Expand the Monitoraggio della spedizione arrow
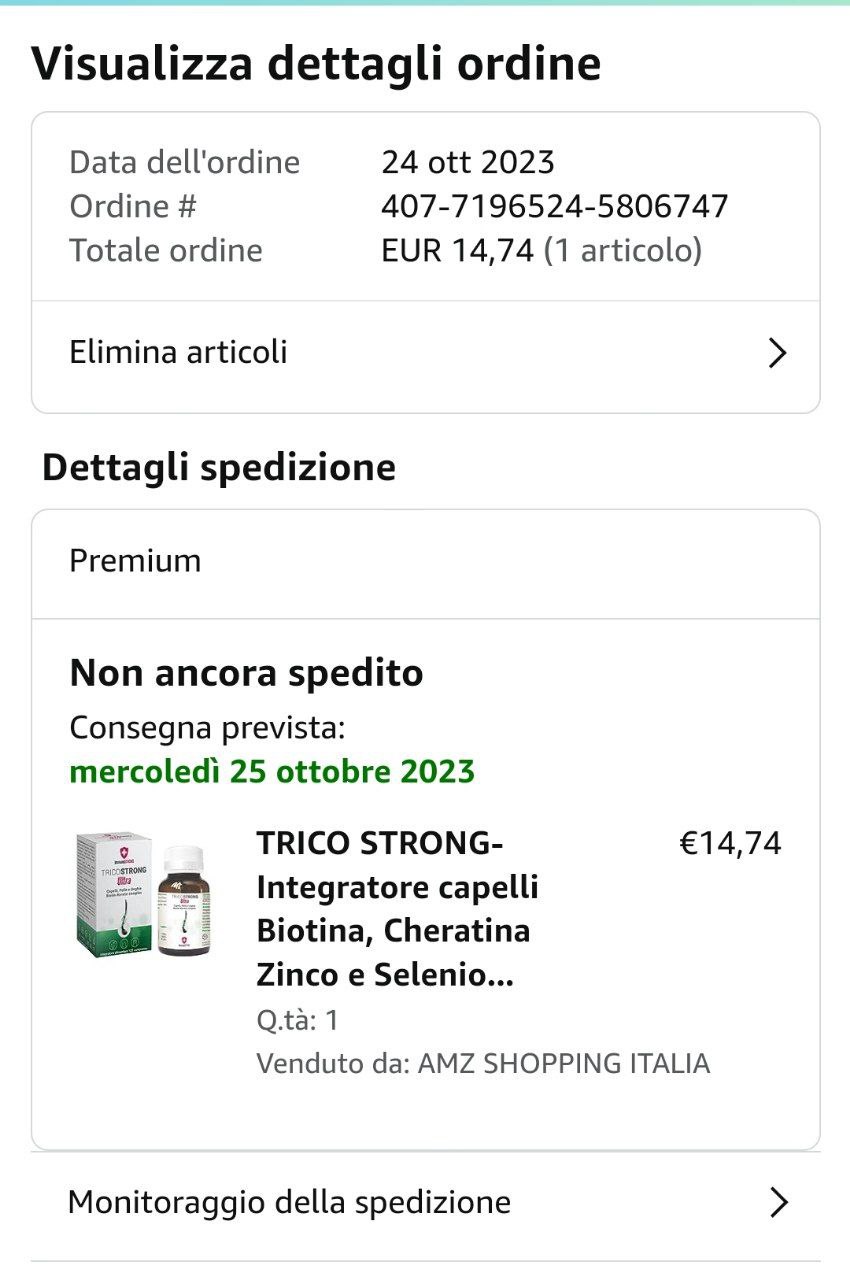The height and width of the screenshot is (1280, 850). tap(779, 1202)
